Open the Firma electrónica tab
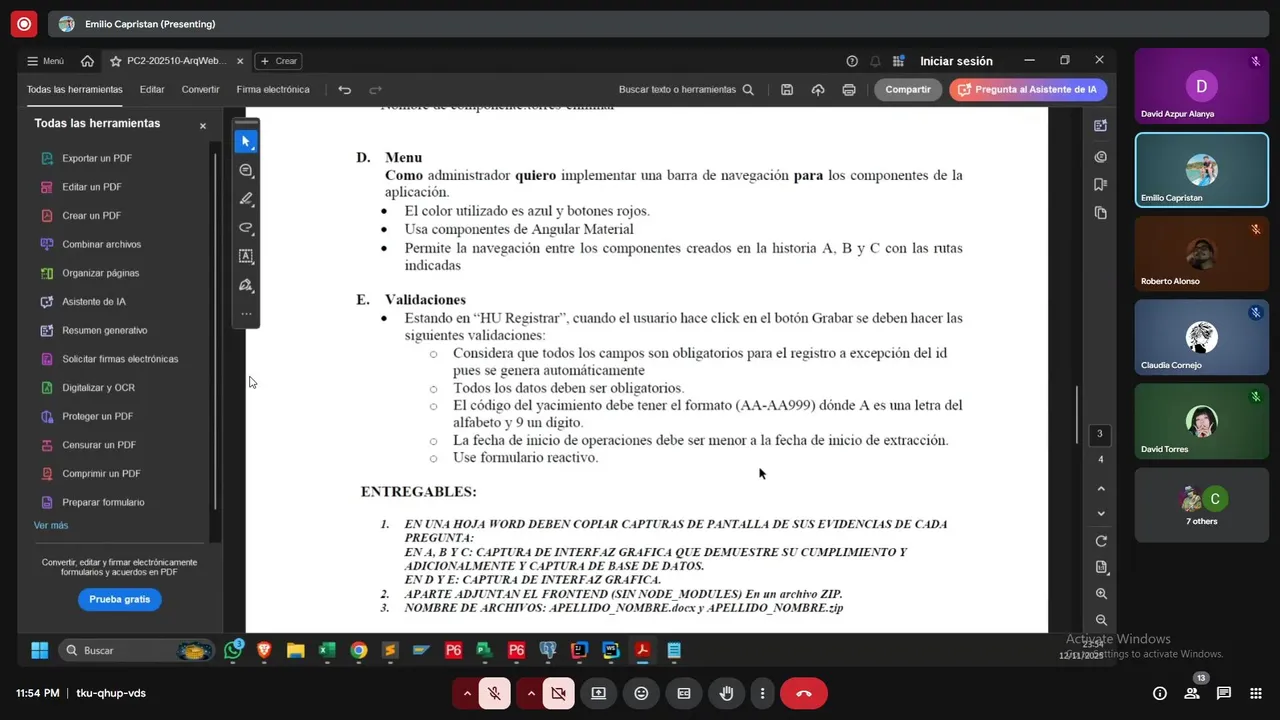This screenshot has width=1280, height=720. [x=273, y=89]
